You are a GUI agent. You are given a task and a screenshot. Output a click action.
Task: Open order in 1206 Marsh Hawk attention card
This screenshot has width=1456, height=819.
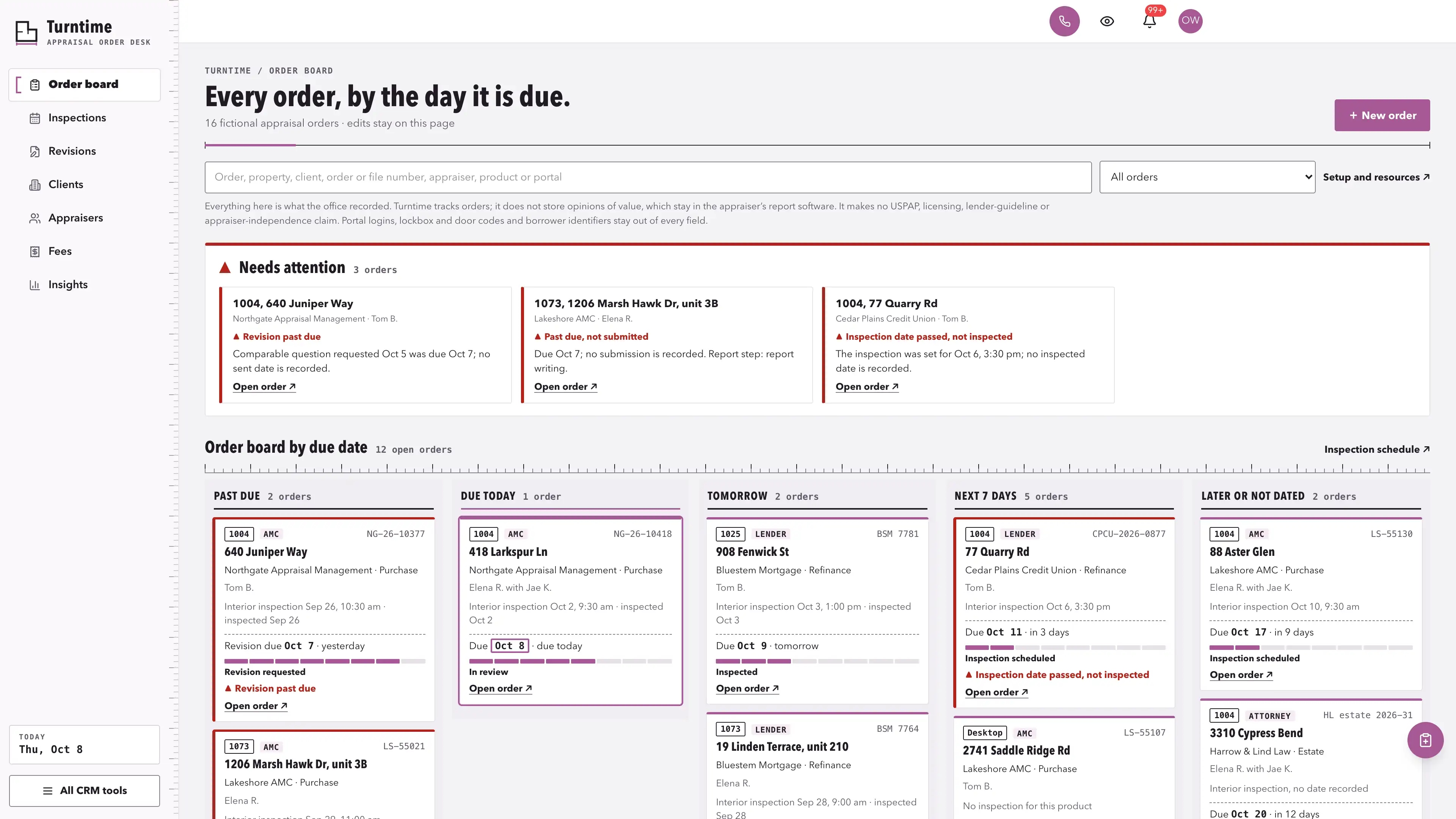click(x=565, y=387)
